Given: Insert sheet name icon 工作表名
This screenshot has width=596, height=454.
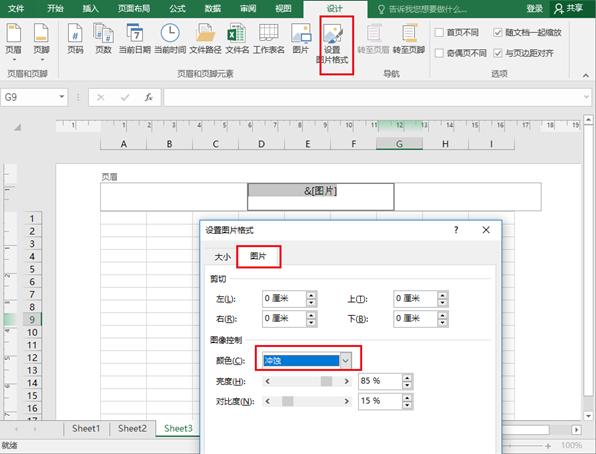Looking at the screenshot, I should [x=269, y=38].
